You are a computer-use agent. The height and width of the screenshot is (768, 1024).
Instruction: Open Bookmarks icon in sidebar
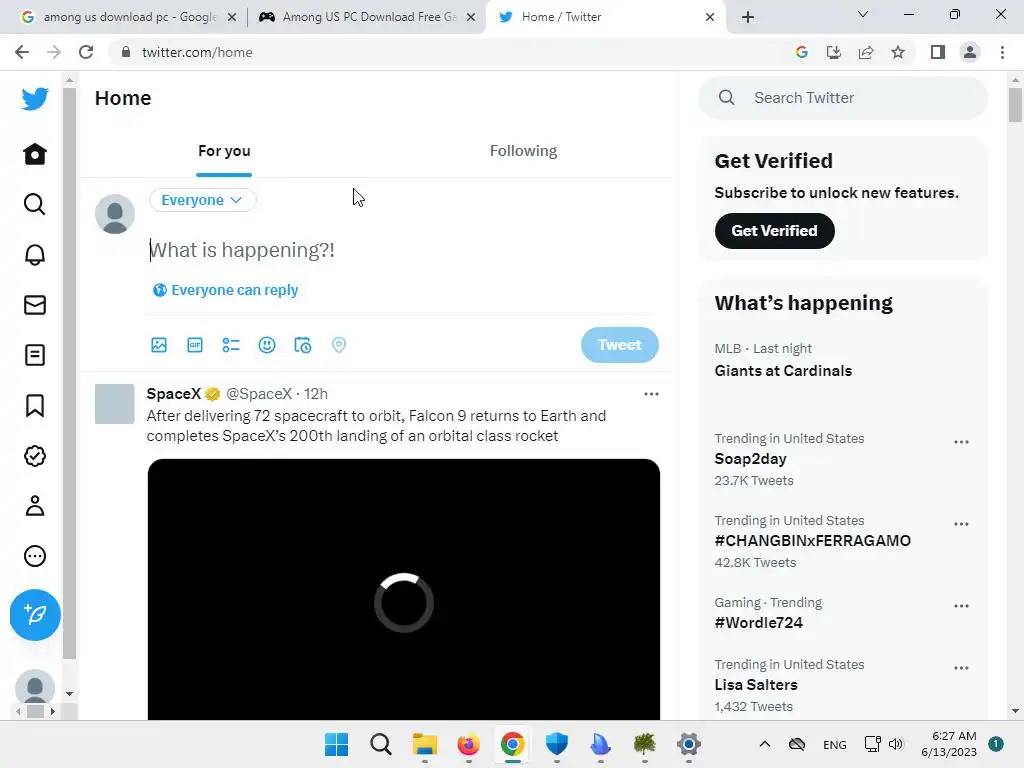point(35,406)
